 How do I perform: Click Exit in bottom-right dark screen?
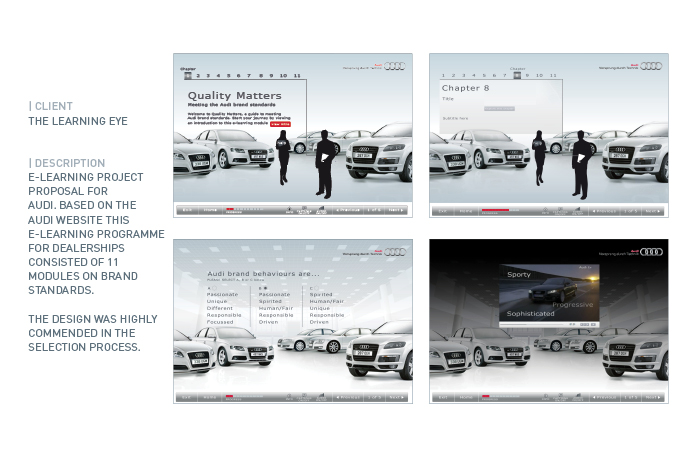point(441,397)
